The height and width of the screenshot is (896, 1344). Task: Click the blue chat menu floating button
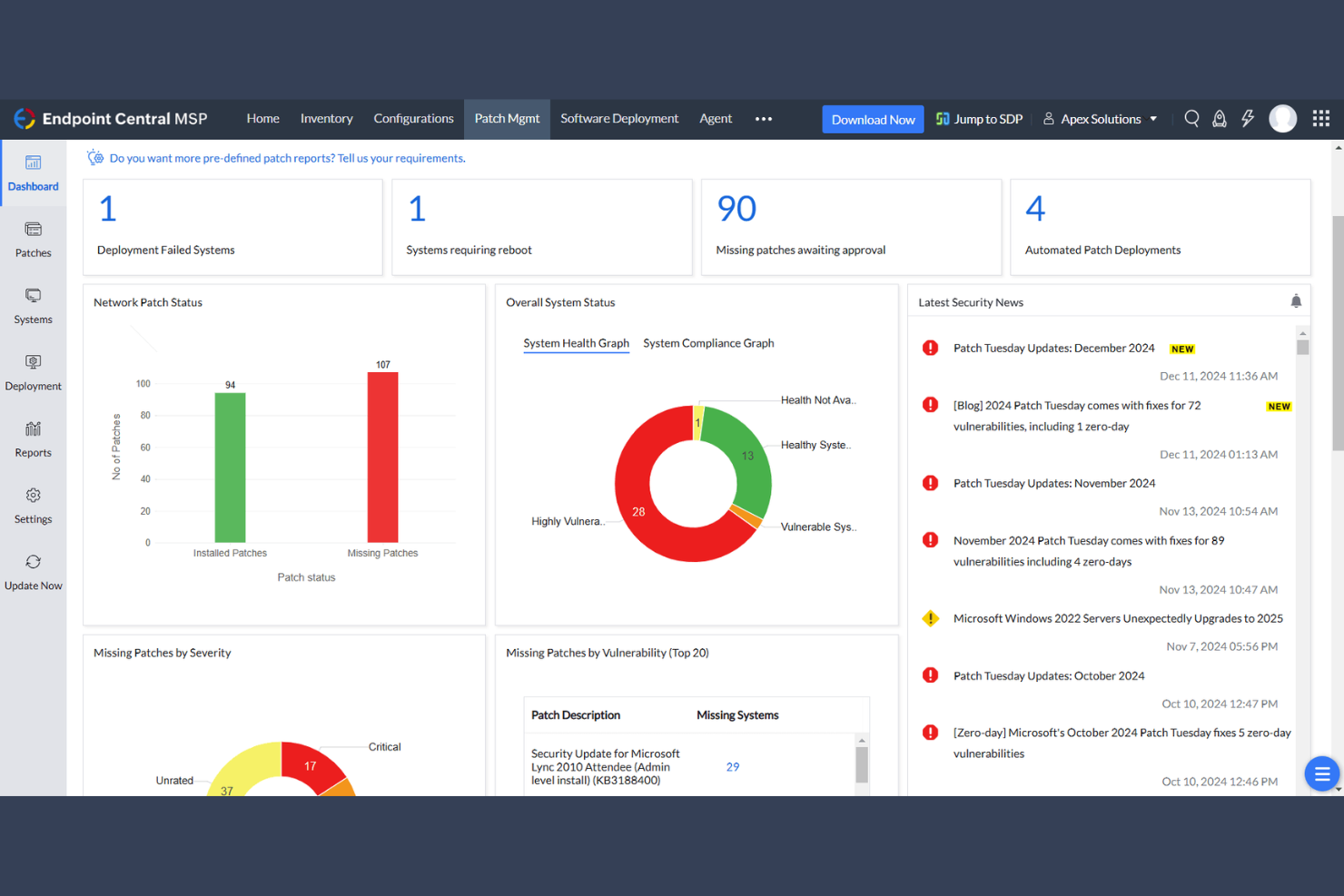click(x=1322, y=774)
